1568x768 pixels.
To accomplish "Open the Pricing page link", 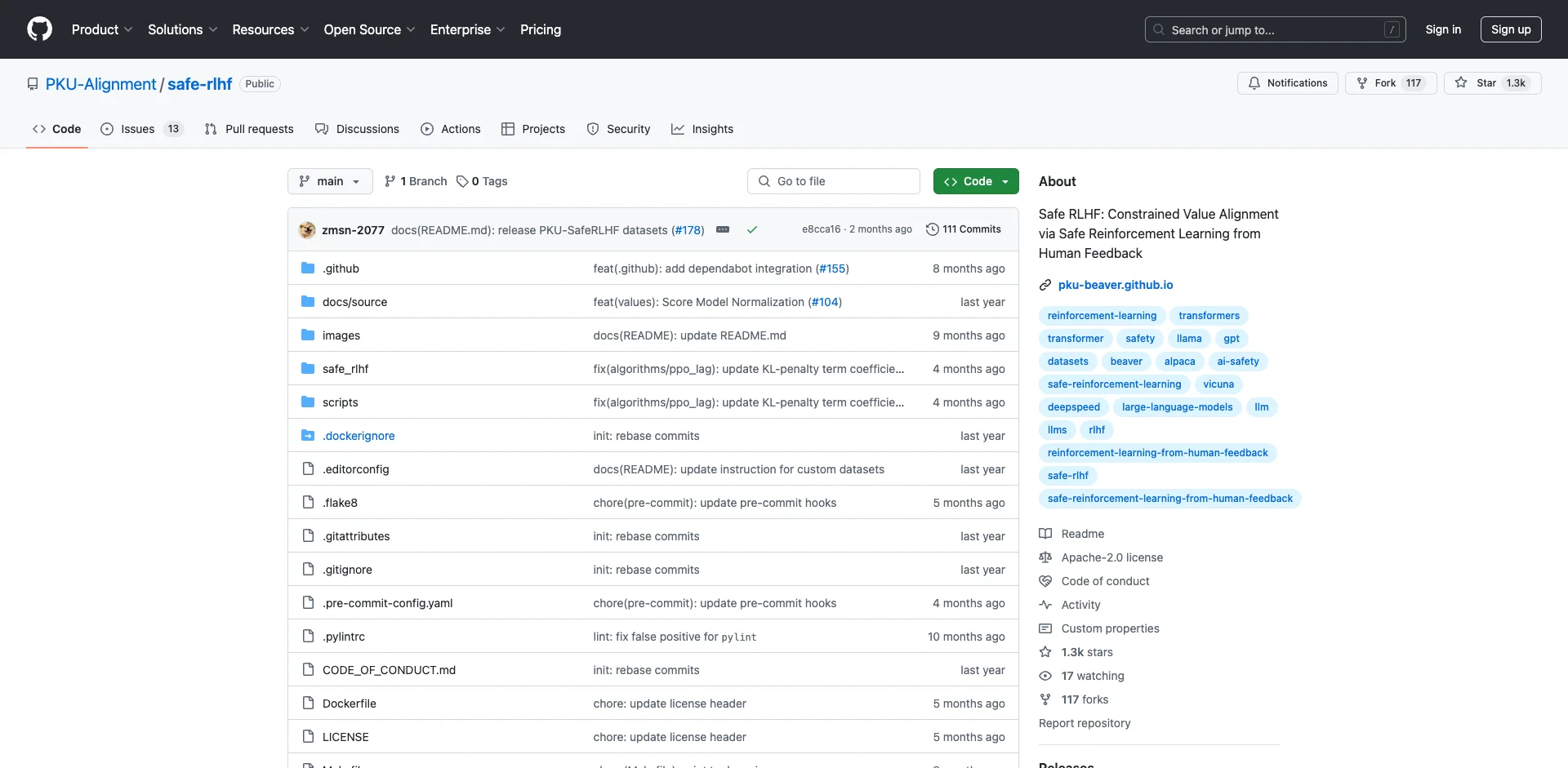I will (x=541, y=29).
